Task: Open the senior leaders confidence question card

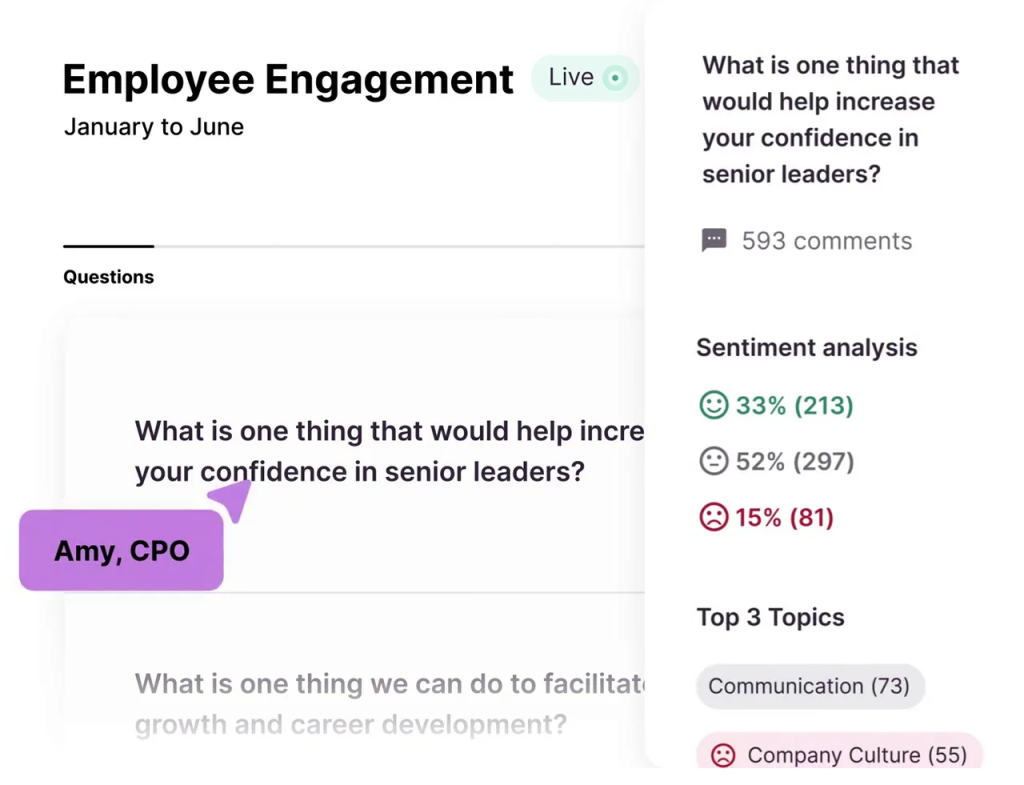Action: point(390,451)
